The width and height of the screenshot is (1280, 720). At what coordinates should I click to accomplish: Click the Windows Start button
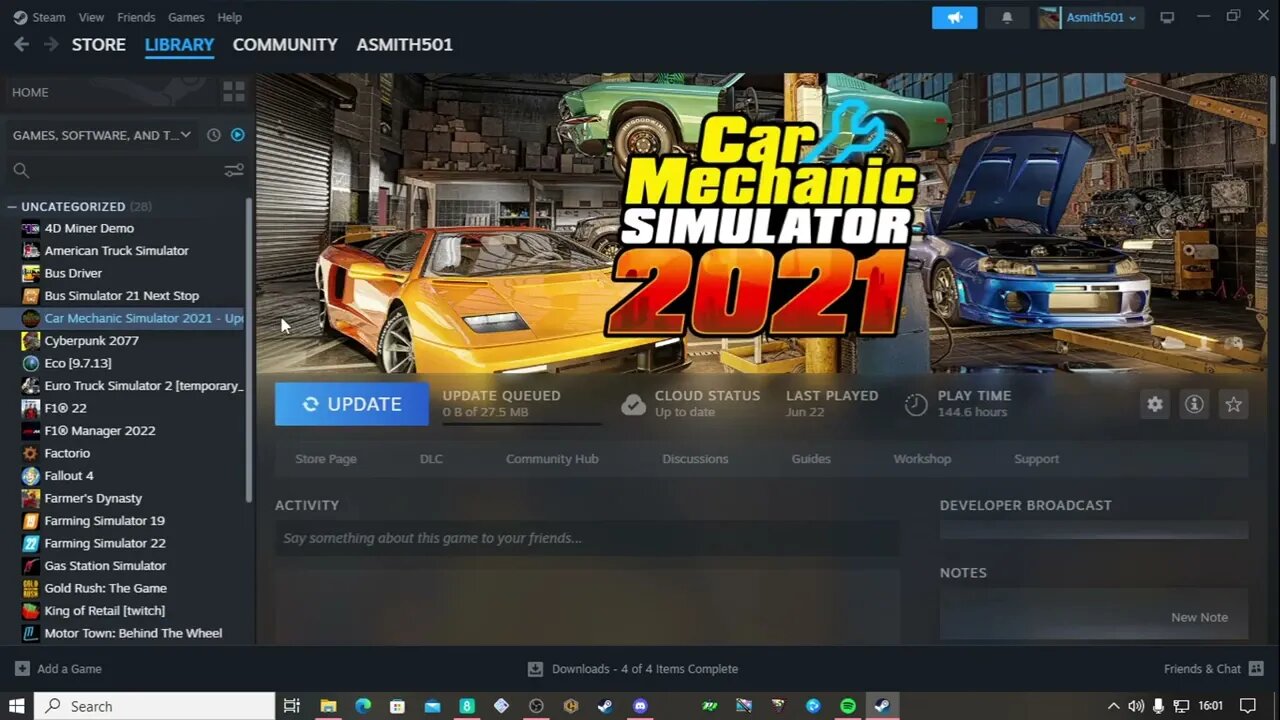point(17,706)
